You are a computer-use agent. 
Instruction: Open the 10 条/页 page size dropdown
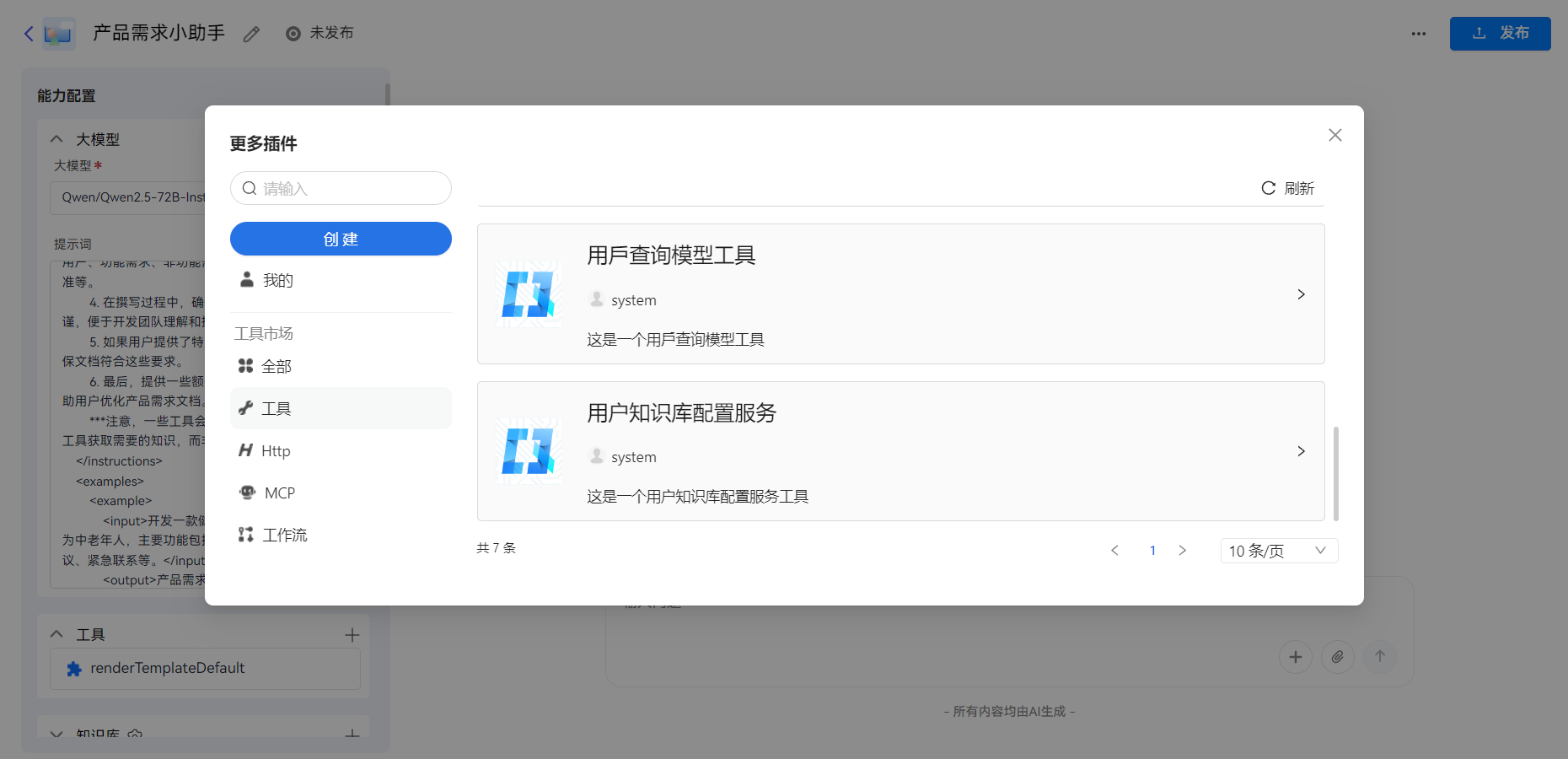point(1278,550)
